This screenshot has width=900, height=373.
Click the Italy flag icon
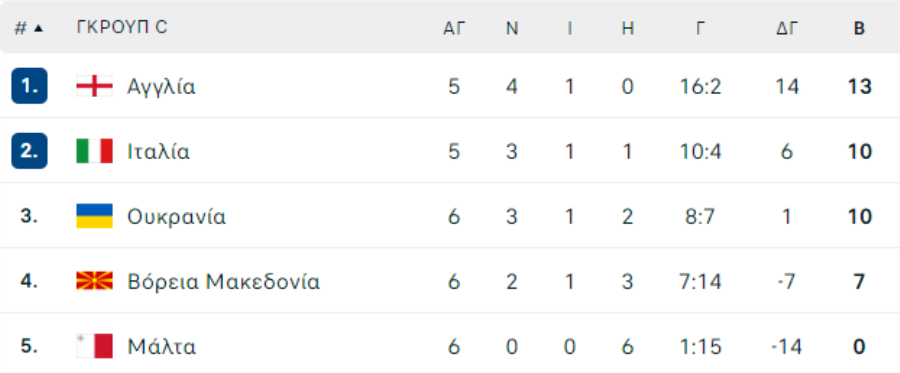[x=94, y=151]
